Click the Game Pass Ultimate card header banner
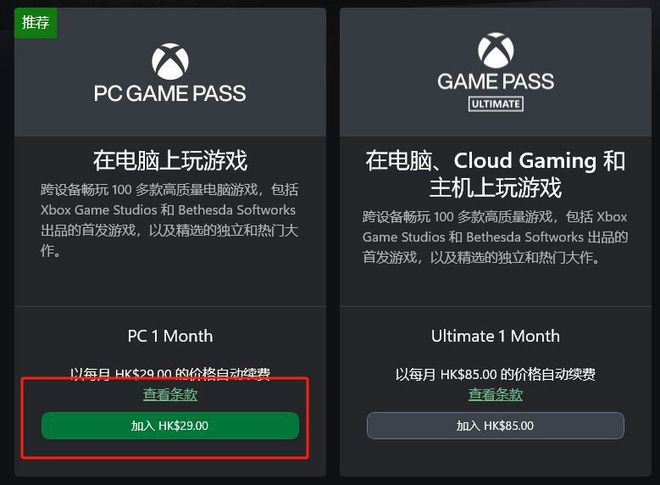 (x=495, y=72)
